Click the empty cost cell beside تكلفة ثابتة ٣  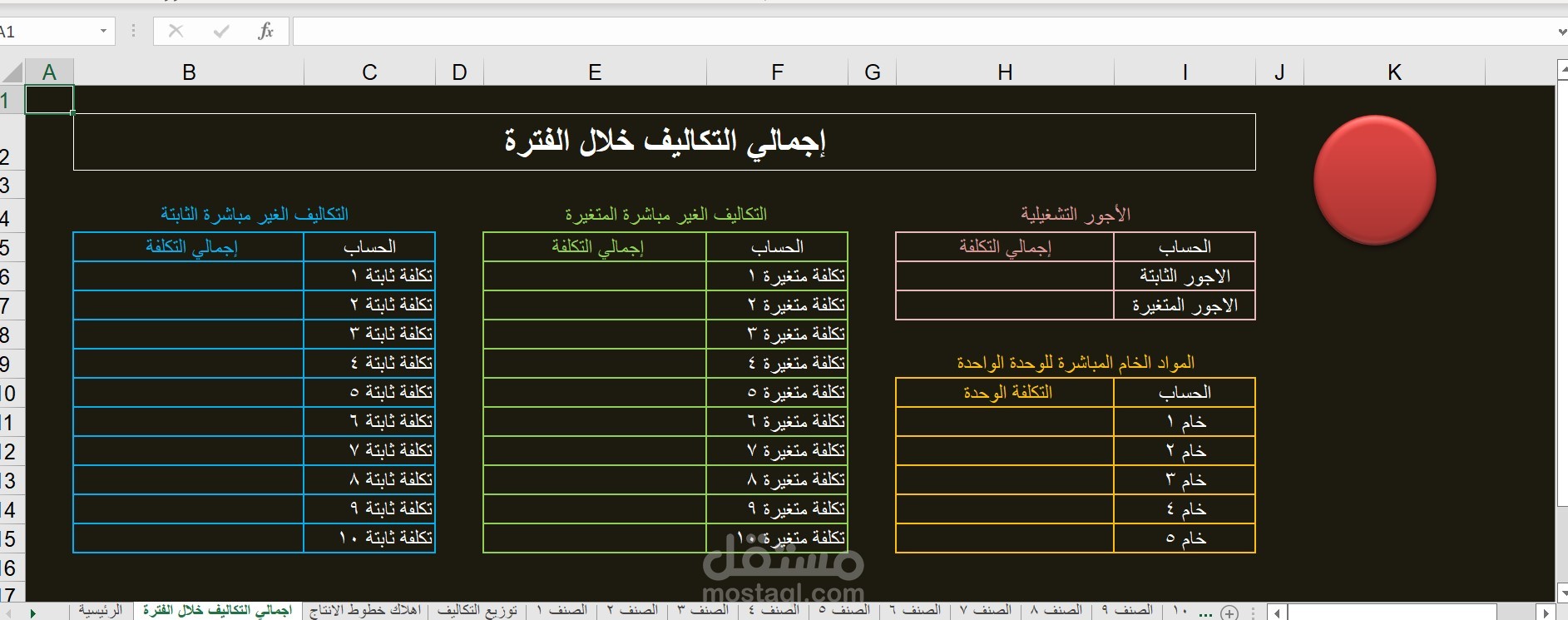tap(189, 334)
